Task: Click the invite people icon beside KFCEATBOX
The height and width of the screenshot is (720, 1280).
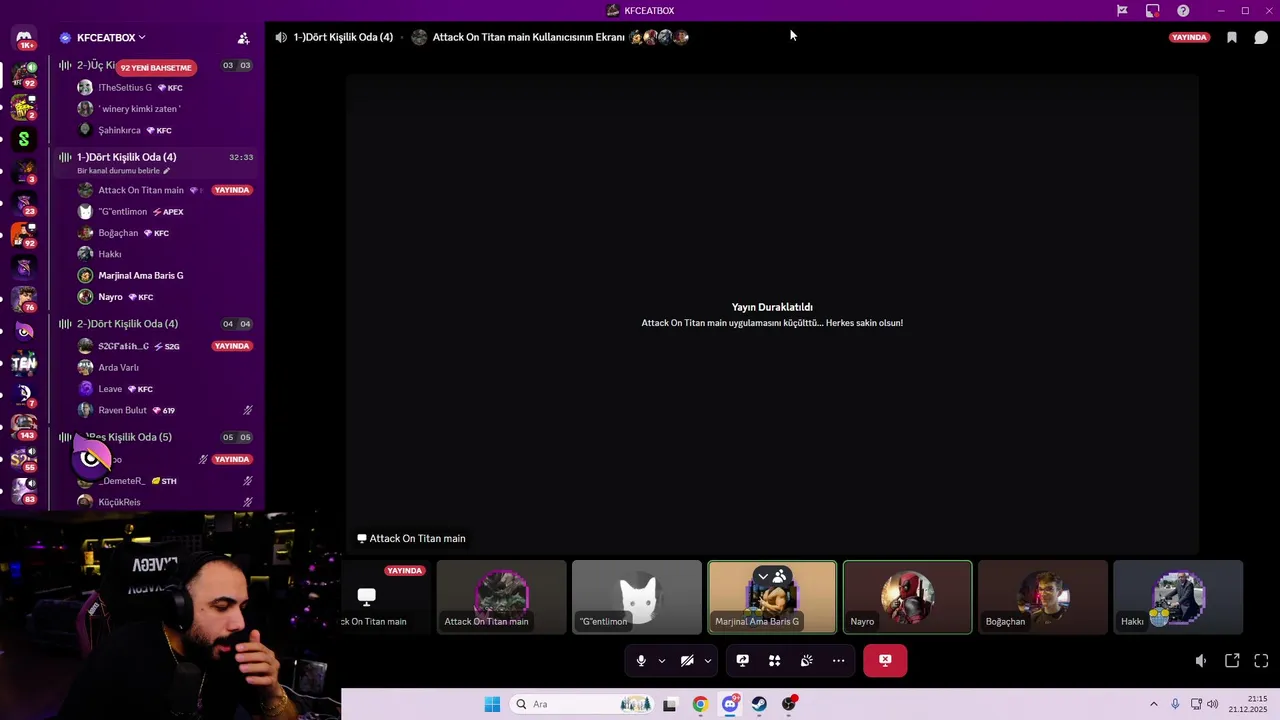Action: [243, 38]
